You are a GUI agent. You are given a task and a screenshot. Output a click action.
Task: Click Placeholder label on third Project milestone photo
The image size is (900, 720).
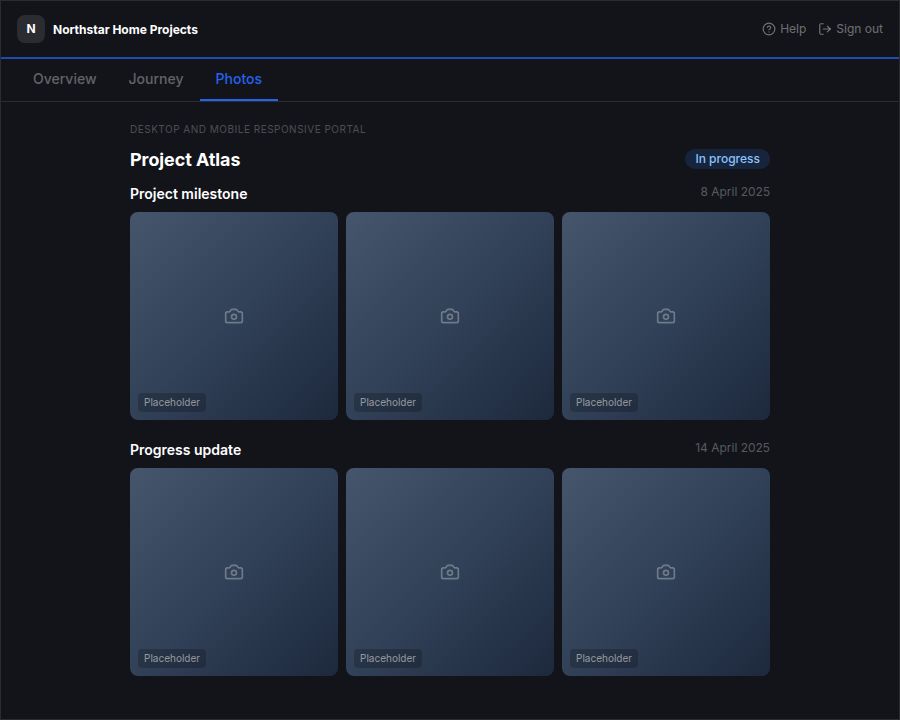[604, 402]
